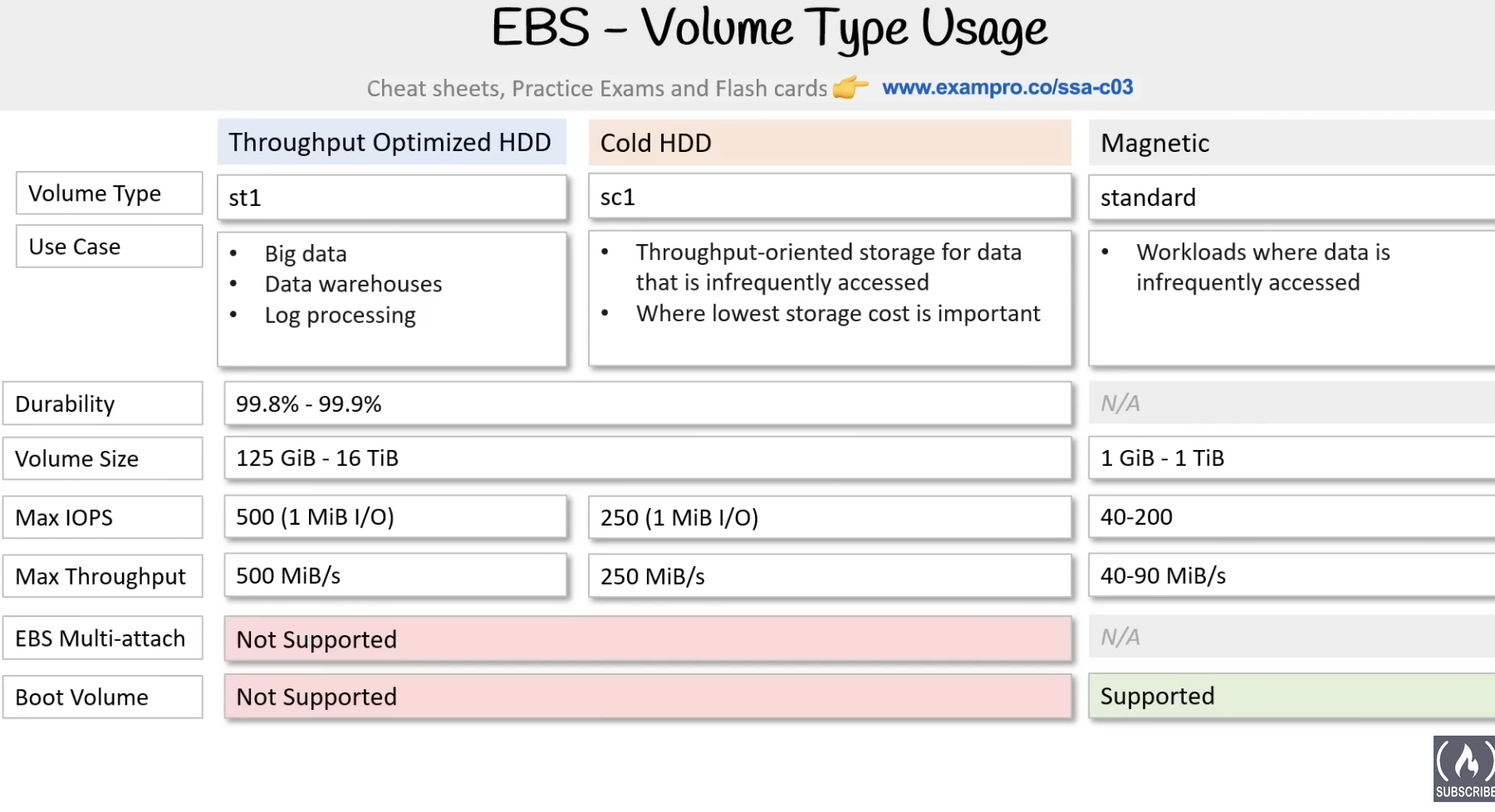Click the 500 MiB/s throughput cell
The width and height of the screenshot is (1495, 812).
pyautogui.click(x=395, y=575)
